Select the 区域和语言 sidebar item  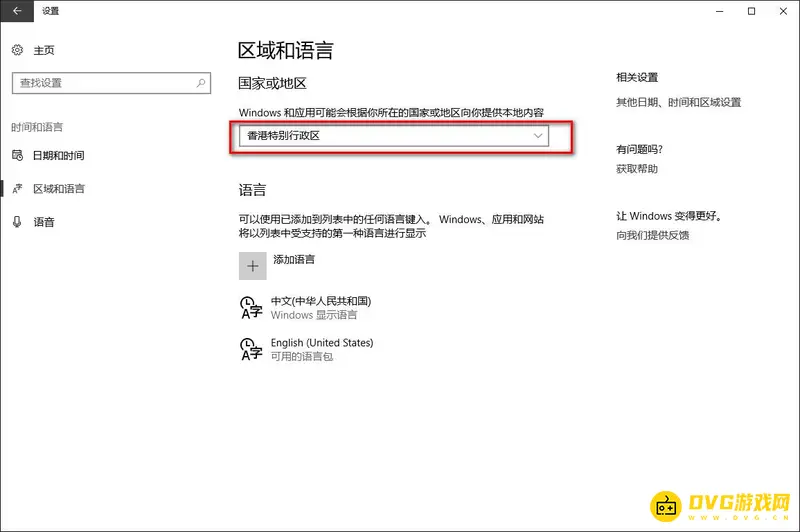tap(58, 188)
